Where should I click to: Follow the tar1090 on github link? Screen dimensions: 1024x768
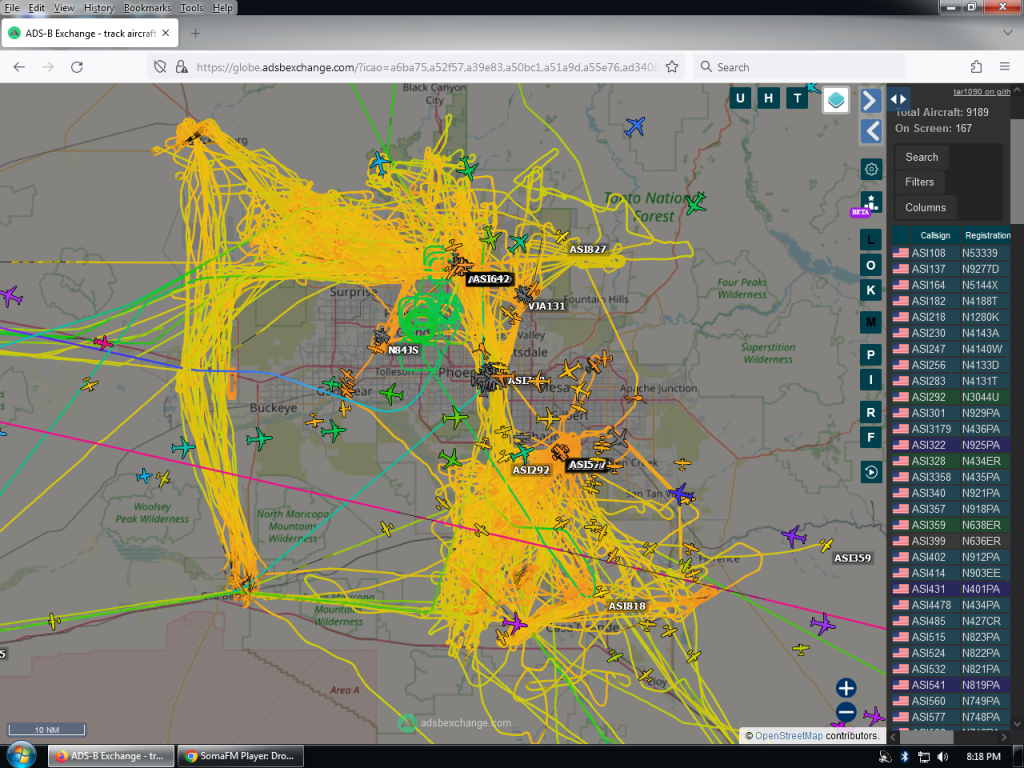pyautogui.click(x=982, y=92)
